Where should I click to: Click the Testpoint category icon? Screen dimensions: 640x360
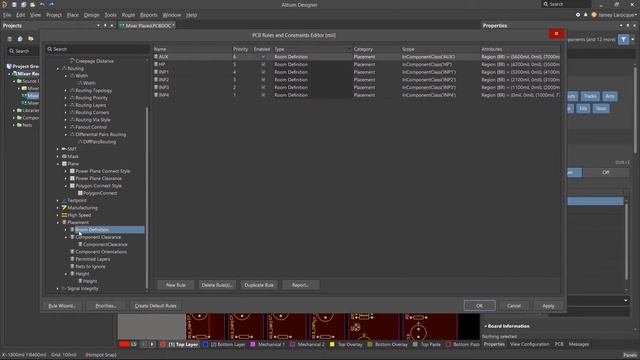click(64, 200)
